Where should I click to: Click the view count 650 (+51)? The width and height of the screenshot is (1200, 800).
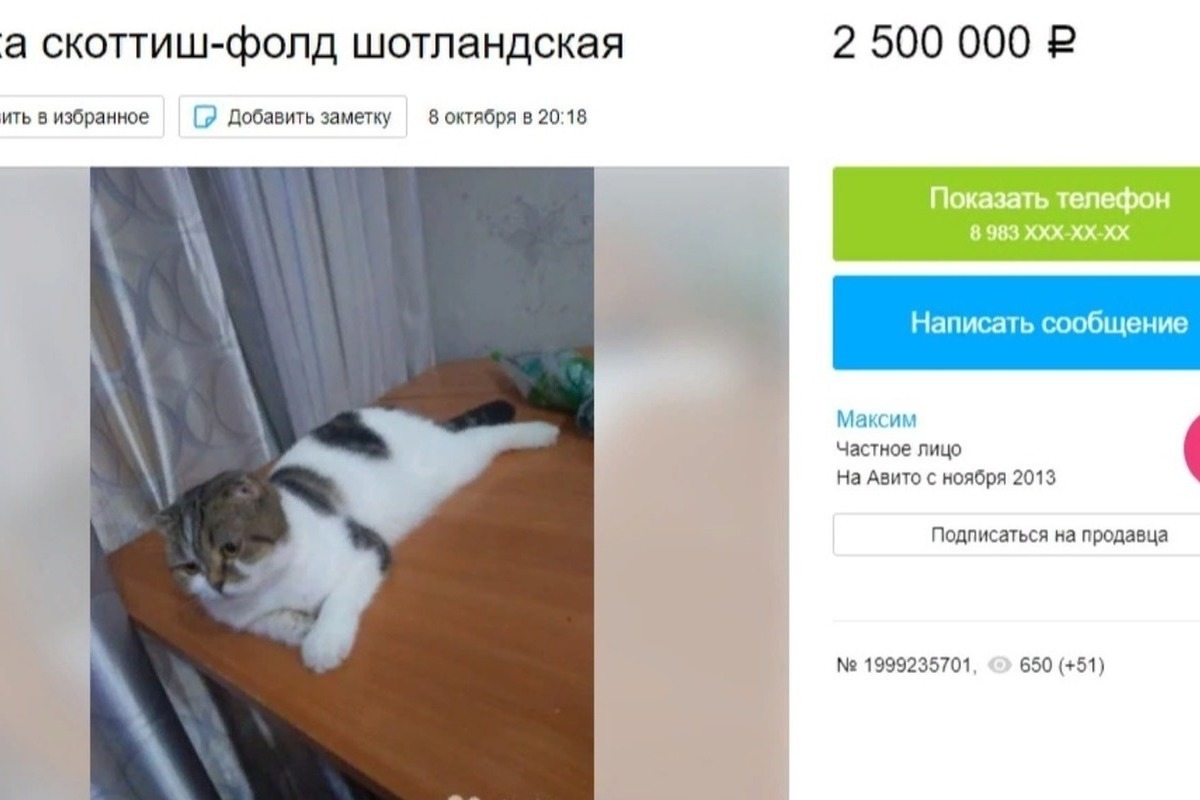(x=1061, y=665)
